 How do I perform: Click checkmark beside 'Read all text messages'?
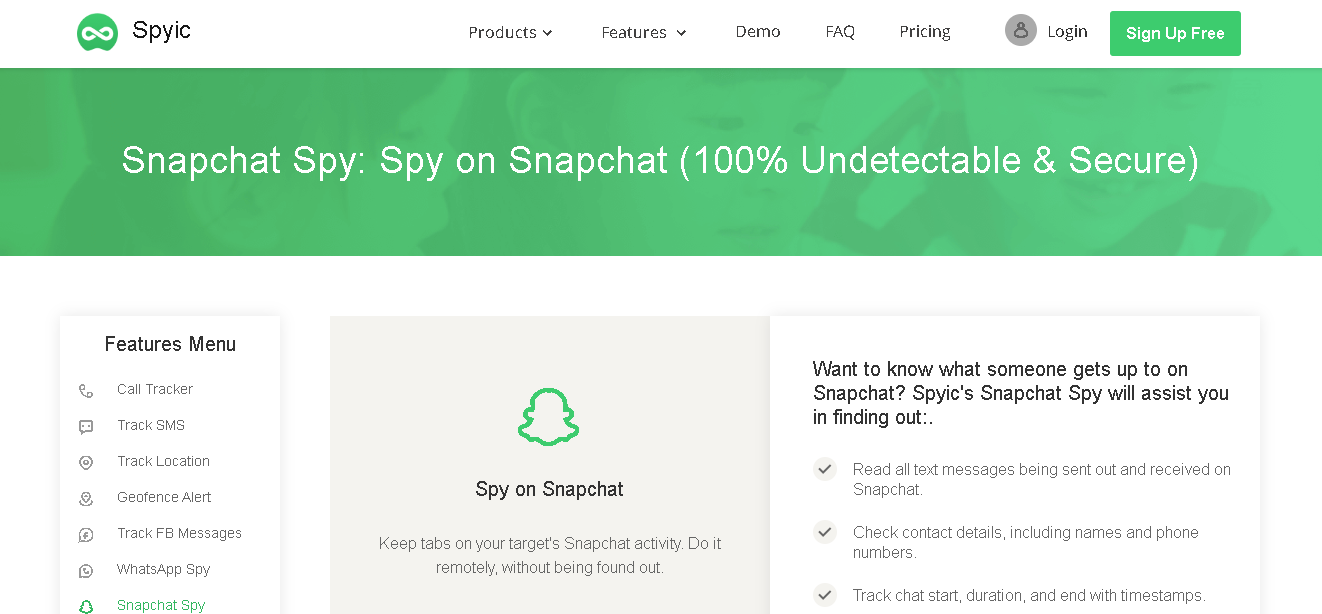pyautogui.click(x=825, y=469)
